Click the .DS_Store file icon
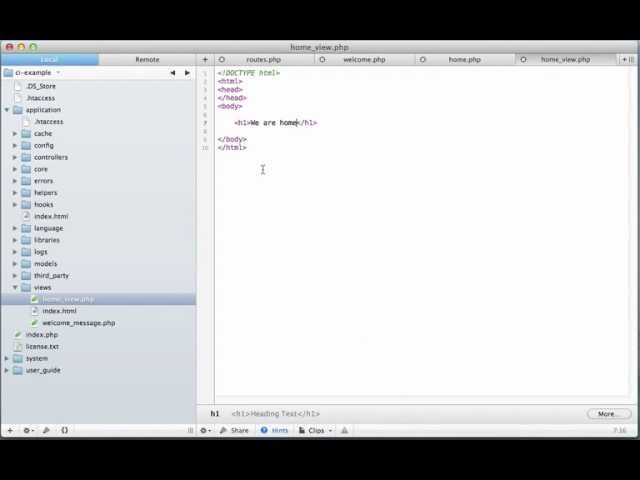 [18, 86]
